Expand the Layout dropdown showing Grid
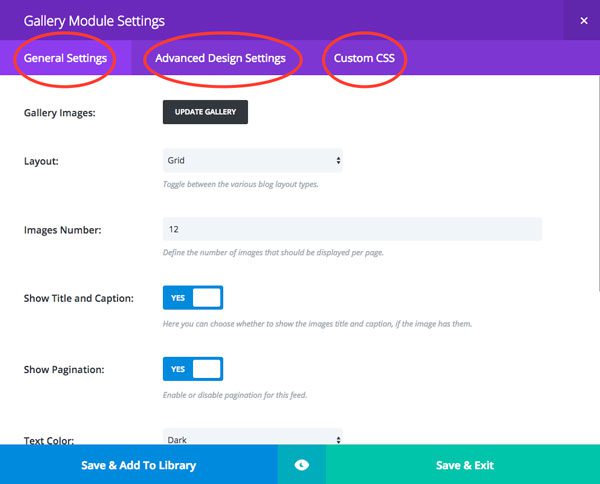Image resolution: width=600 pixels, height=484 pixels. [252, 160]
